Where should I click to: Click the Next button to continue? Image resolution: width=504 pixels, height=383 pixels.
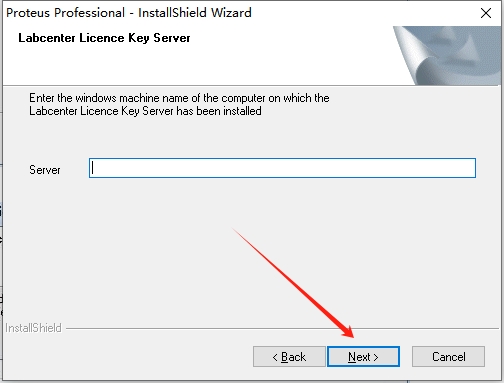(363, 356)
